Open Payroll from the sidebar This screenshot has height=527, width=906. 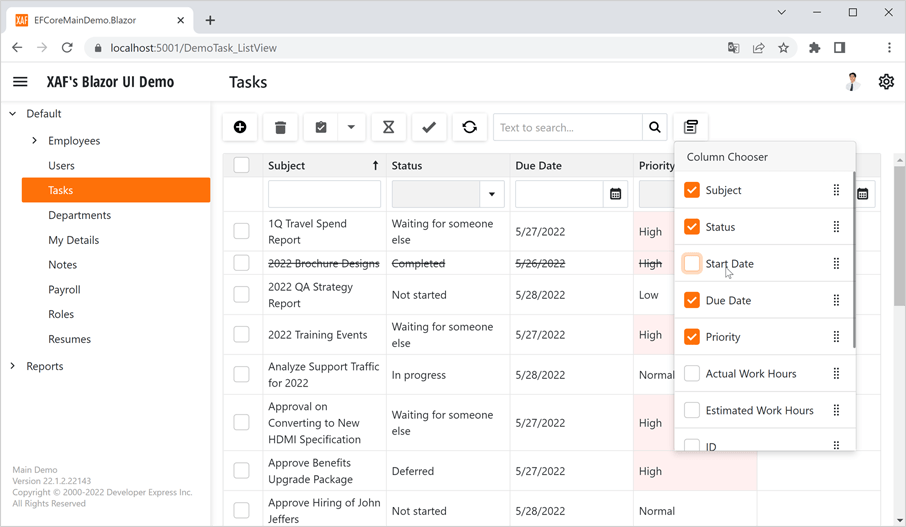pyautogui.click(x=64, y=290)
